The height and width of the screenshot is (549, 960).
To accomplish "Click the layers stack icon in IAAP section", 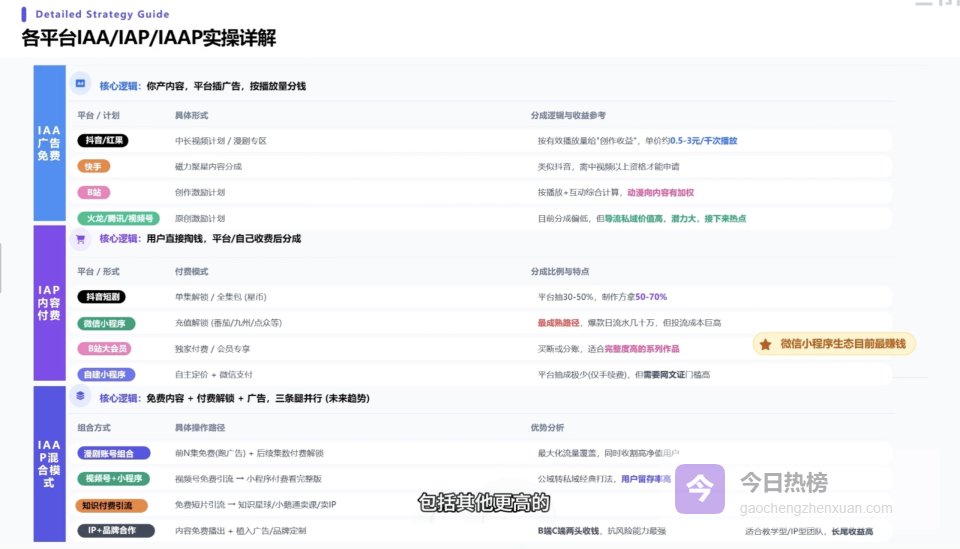I will pos(80,396).
